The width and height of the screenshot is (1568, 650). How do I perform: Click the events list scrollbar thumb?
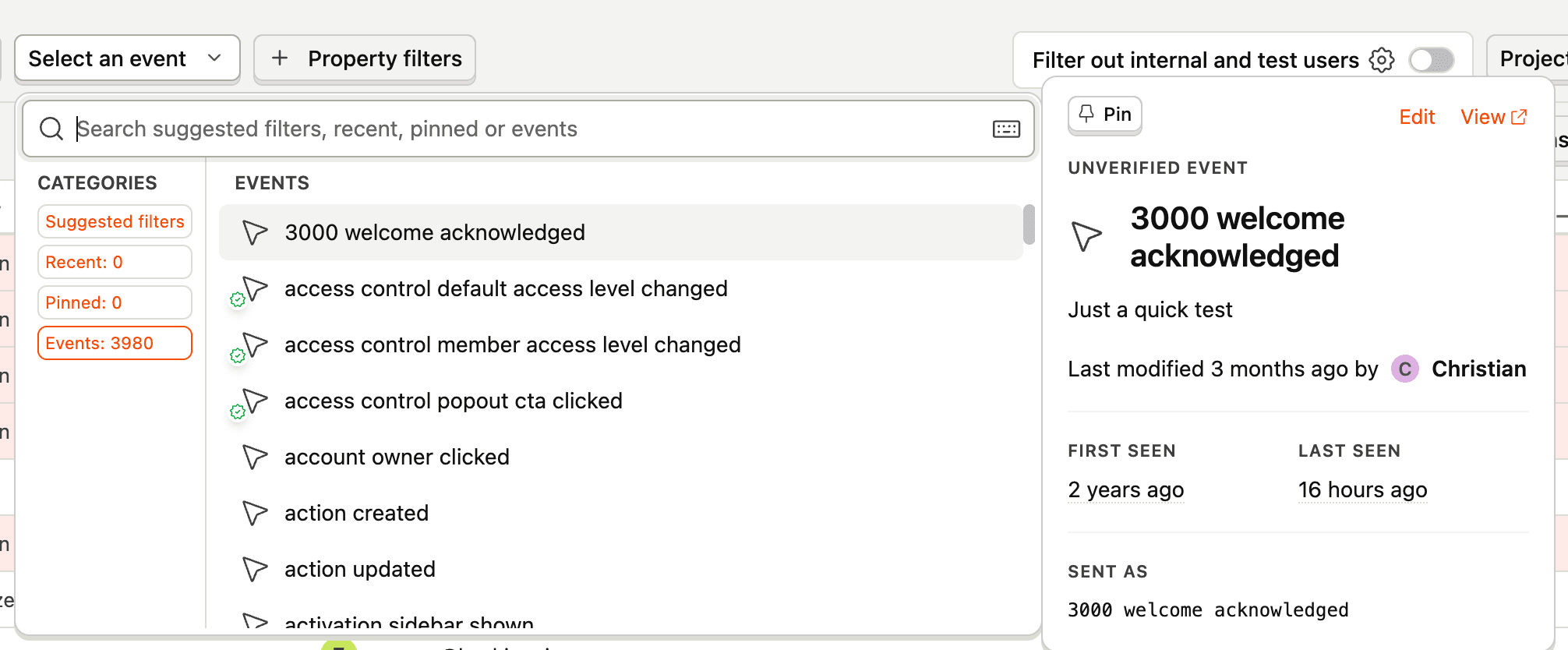(1029, 224)
